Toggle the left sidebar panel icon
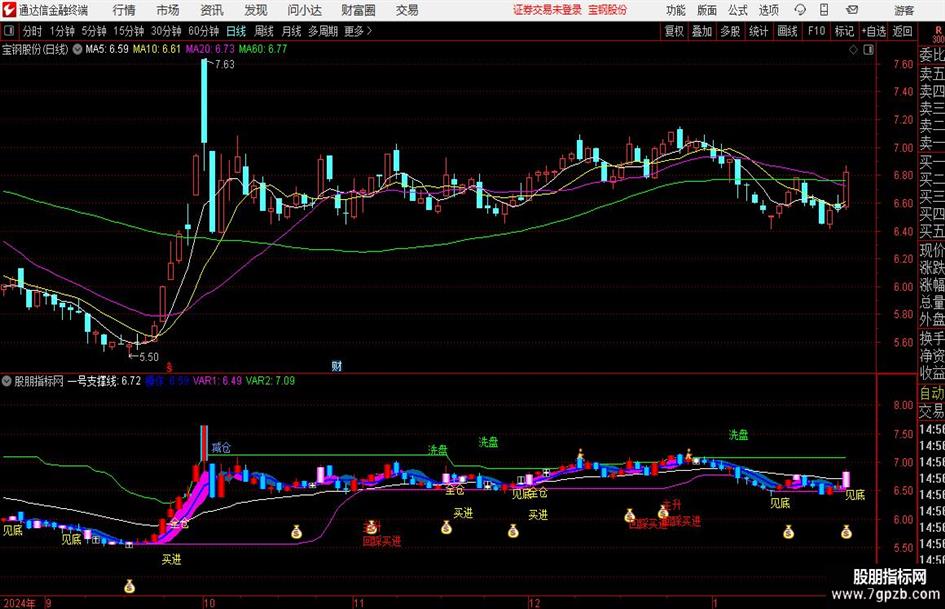Viewport: 945px width, 609px height. (9, 31)
